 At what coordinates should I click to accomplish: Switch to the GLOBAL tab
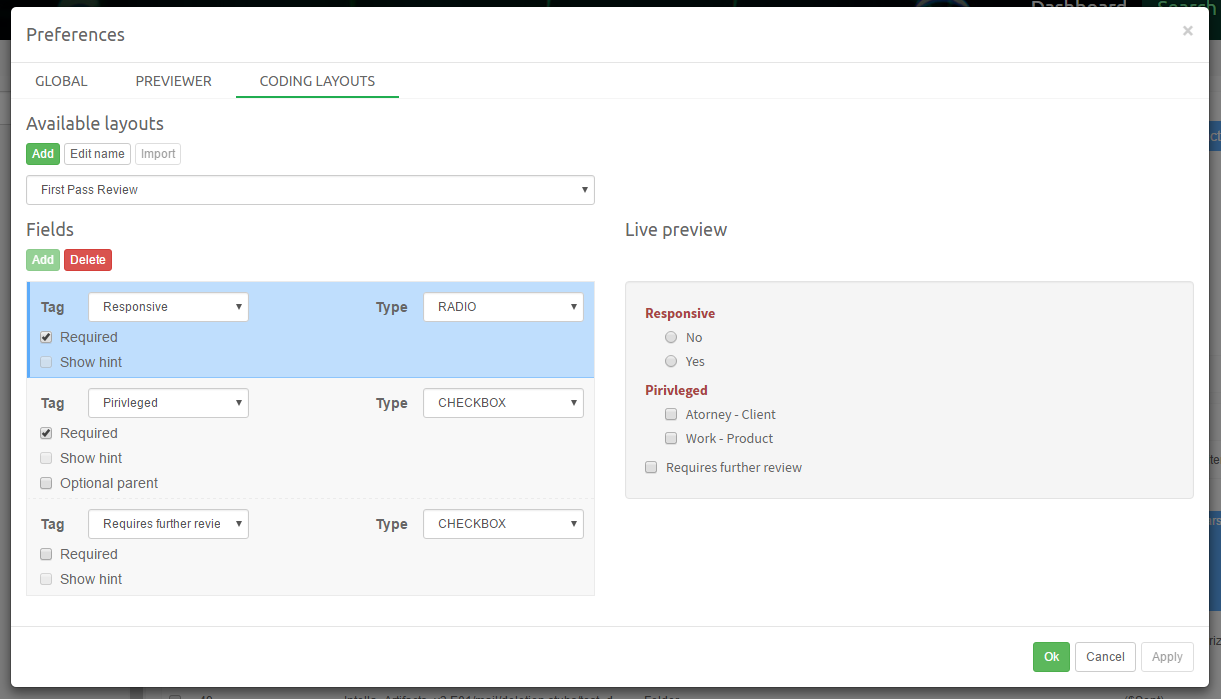coord(61,81)
